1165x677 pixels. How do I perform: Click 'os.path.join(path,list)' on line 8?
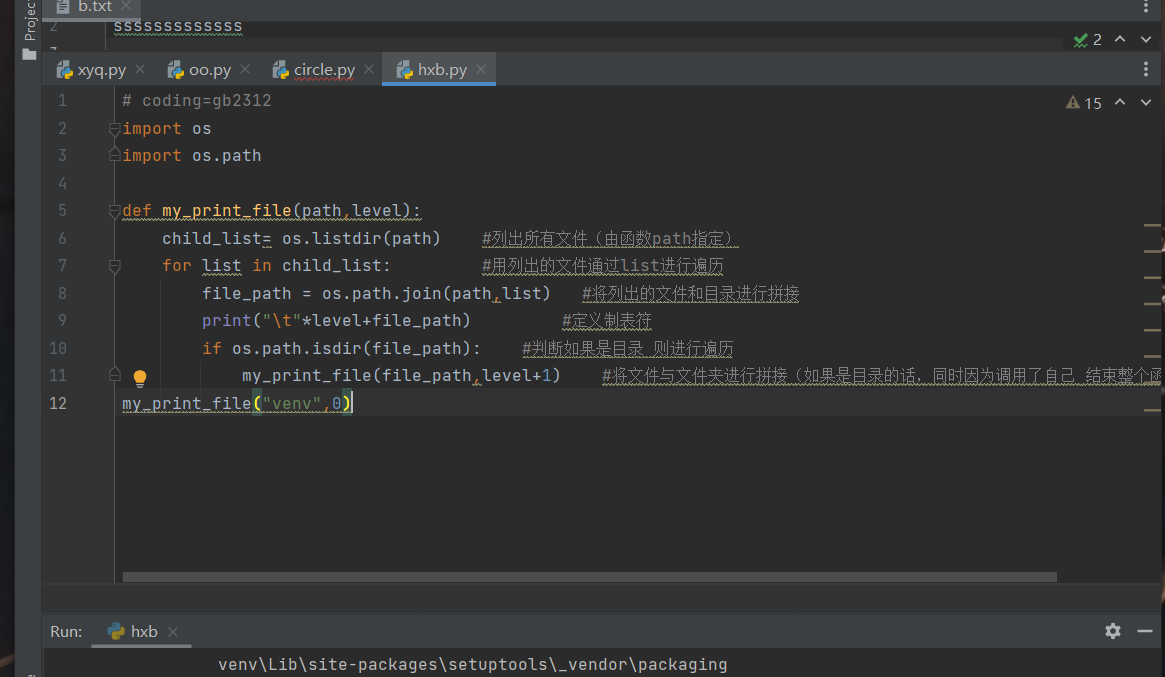point(436,294)
